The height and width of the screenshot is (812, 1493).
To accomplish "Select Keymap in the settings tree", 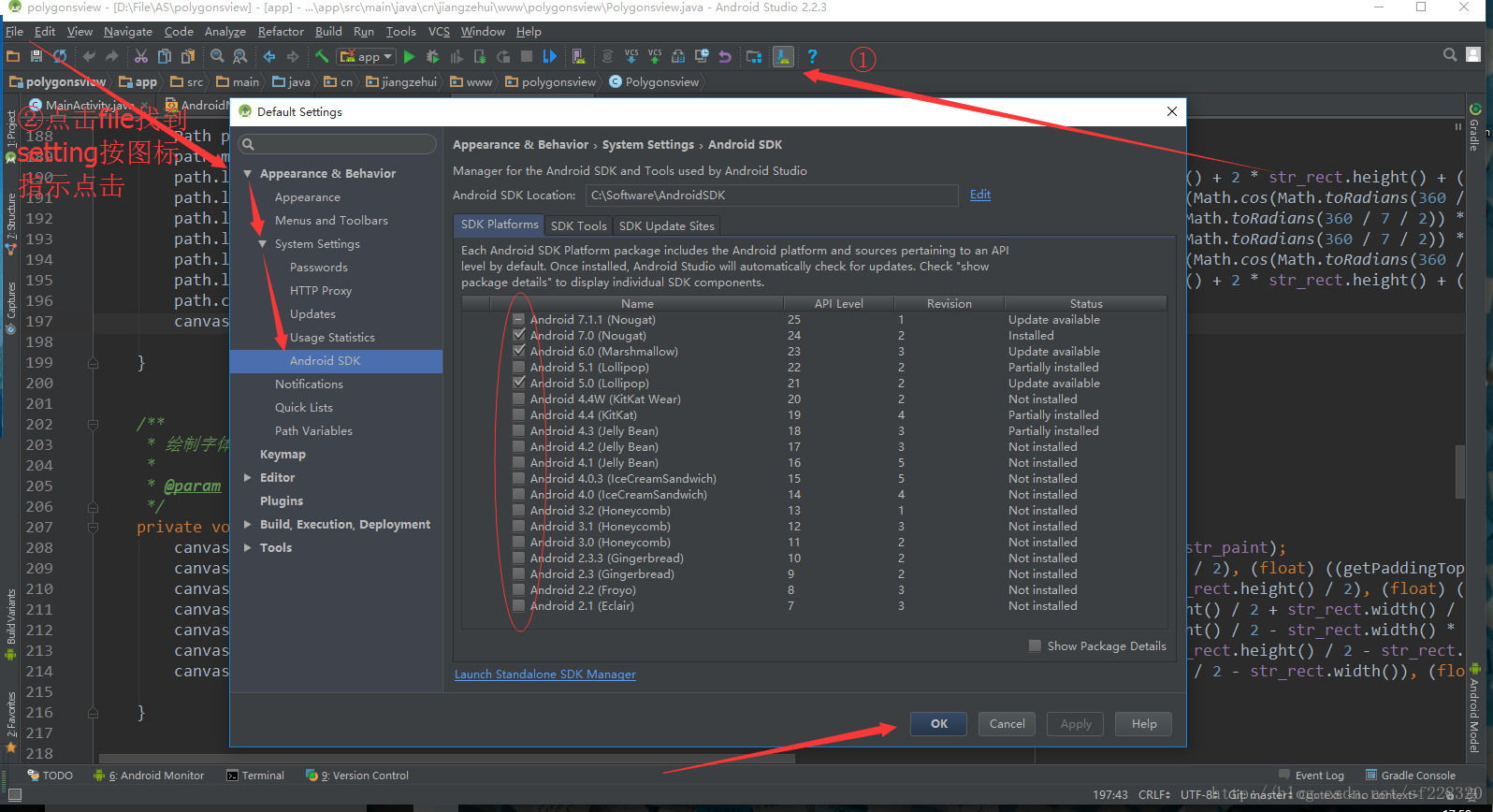I will pos(283,455).
